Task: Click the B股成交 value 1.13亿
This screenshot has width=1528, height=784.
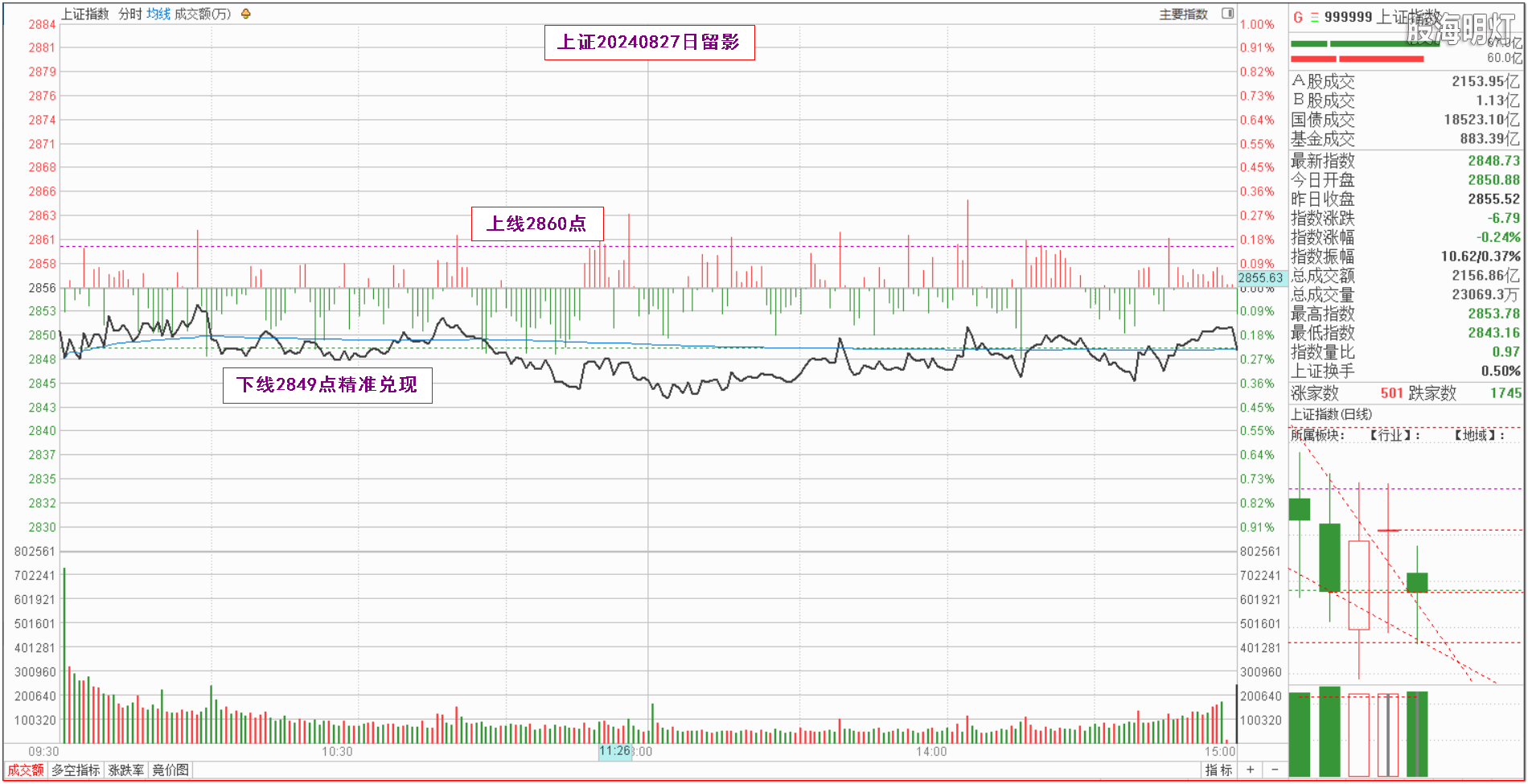Action: (x=1498, y=101)
